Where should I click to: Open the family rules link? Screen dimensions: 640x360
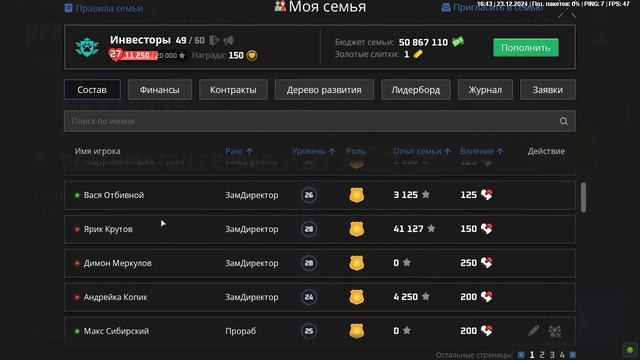click(x=104, y=8)
